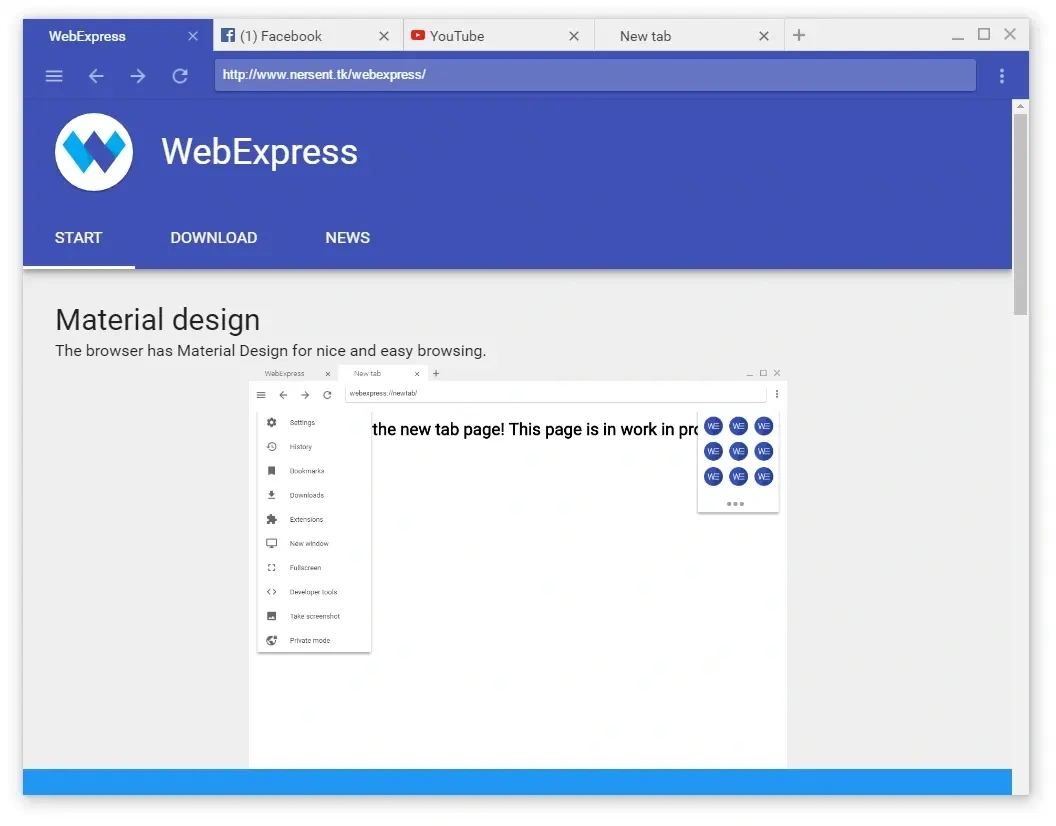Image resolution: width=1056 pixels, height=826 pixels.
Task: Click the address bar URL field
Action: pyautogui.click(x=595, y=75)
